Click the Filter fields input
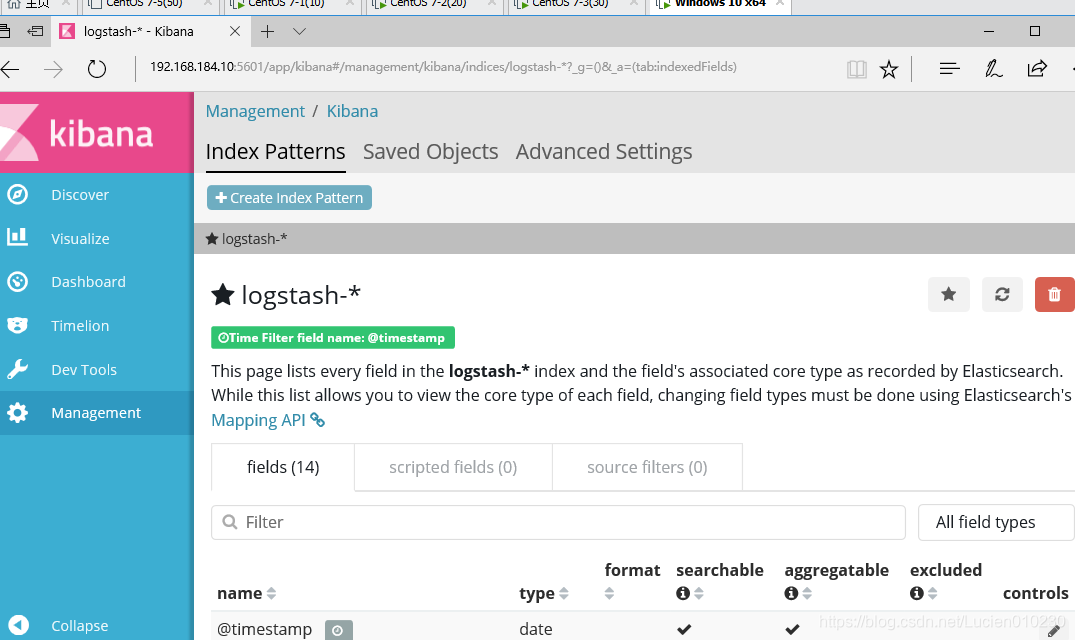 pos(558,522)
